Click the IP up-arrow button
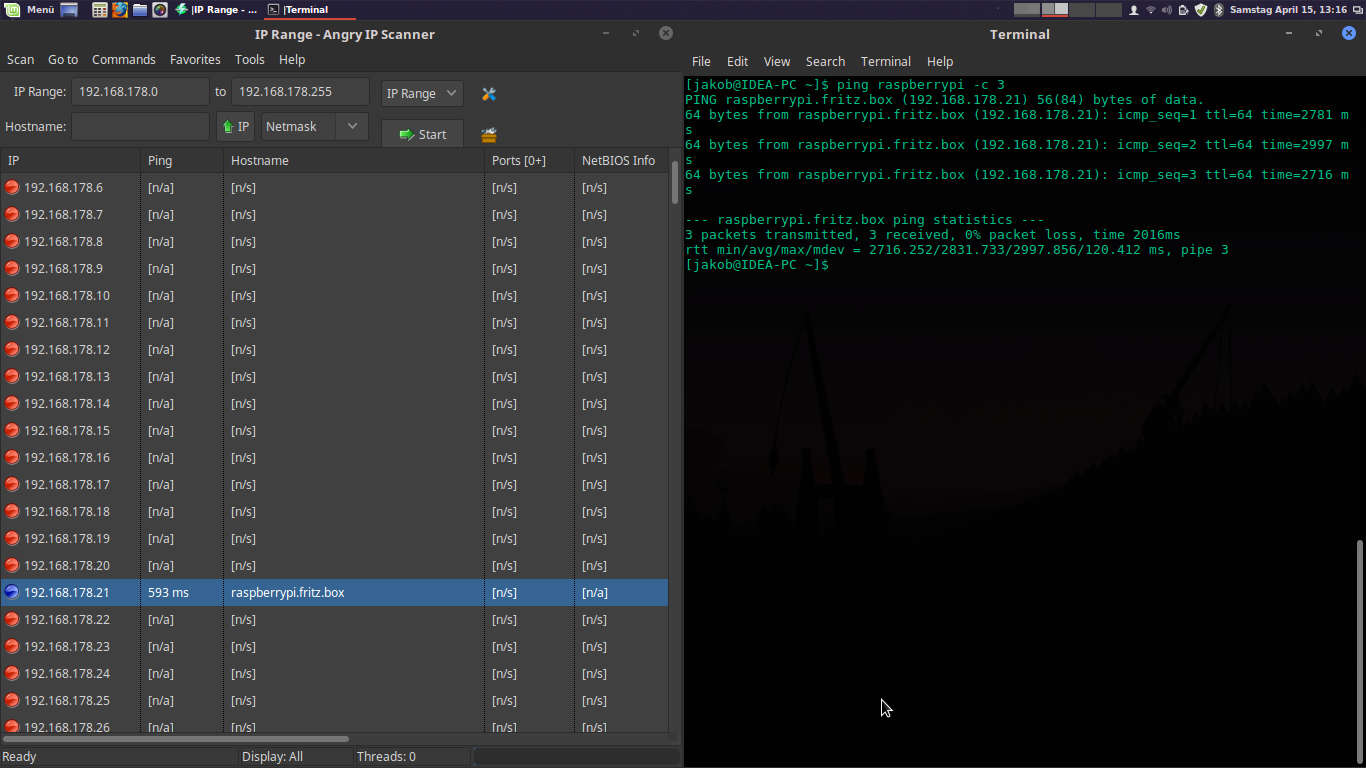Viewport: 1366px width, 768px height. pos(236,127)
